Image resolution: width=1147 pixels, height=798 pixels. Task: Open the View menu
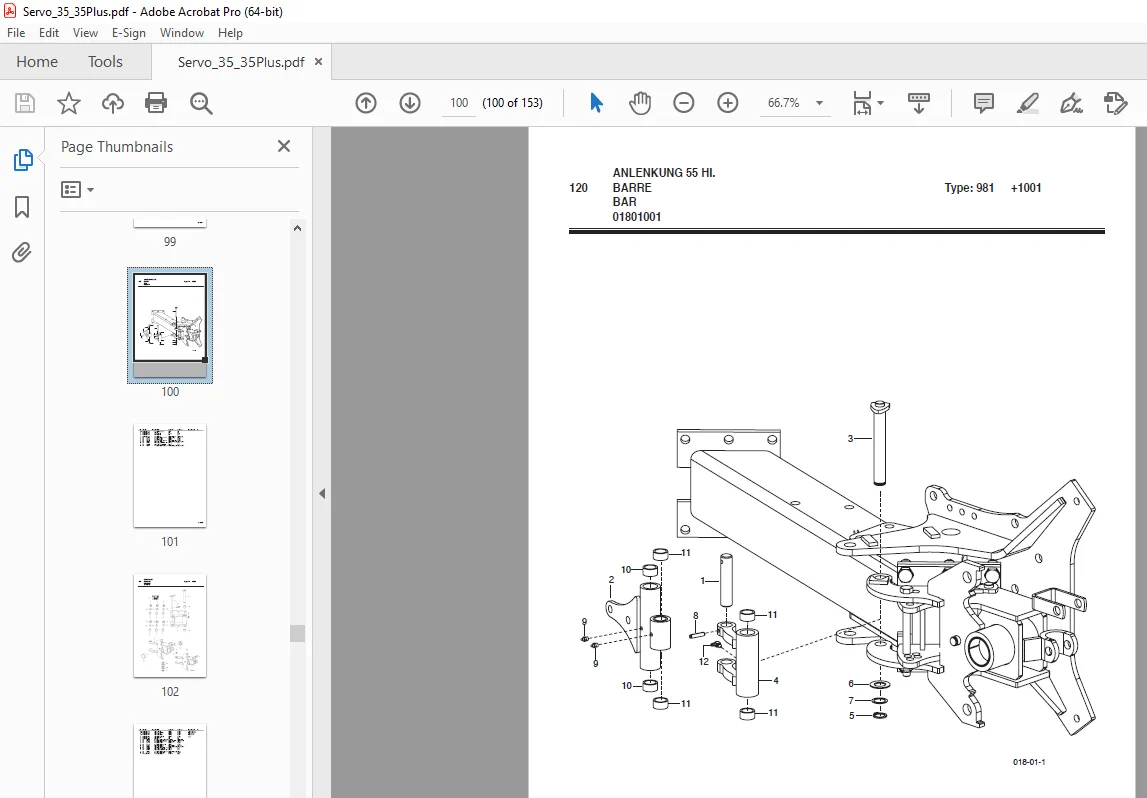click(85, 33)
